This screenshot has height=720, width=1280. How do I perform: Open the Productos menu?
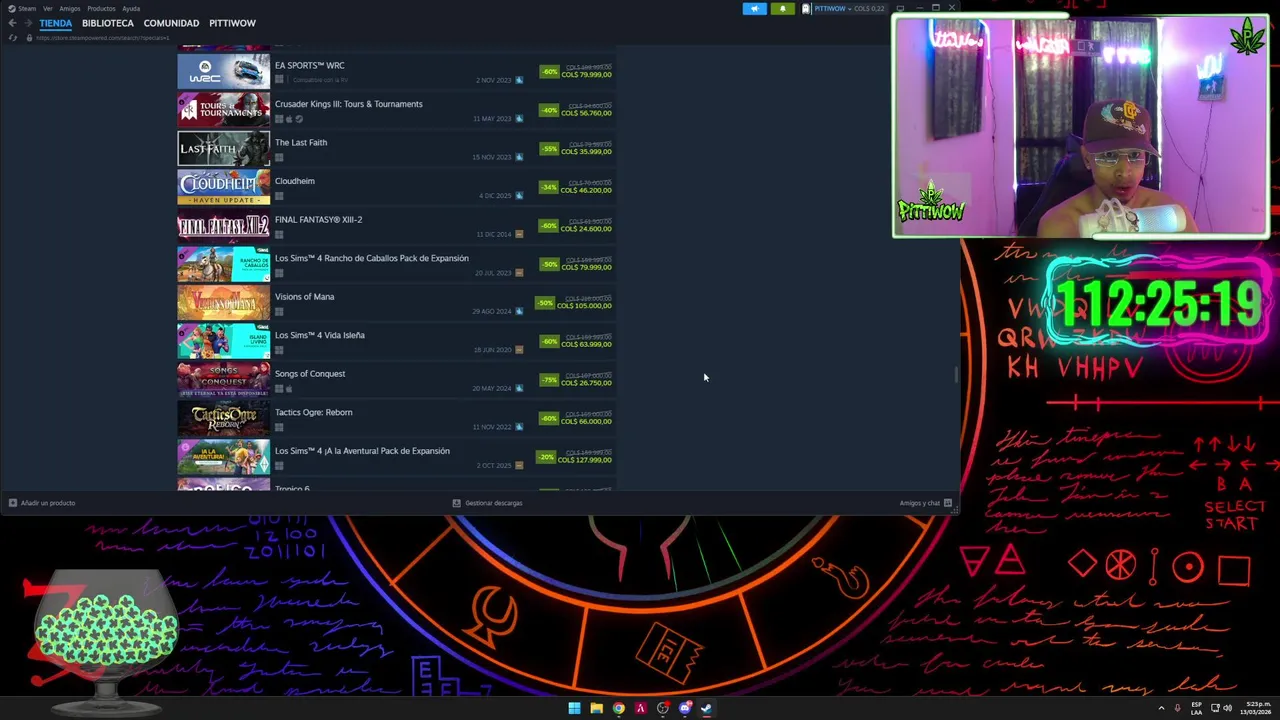tap(101, 9)
